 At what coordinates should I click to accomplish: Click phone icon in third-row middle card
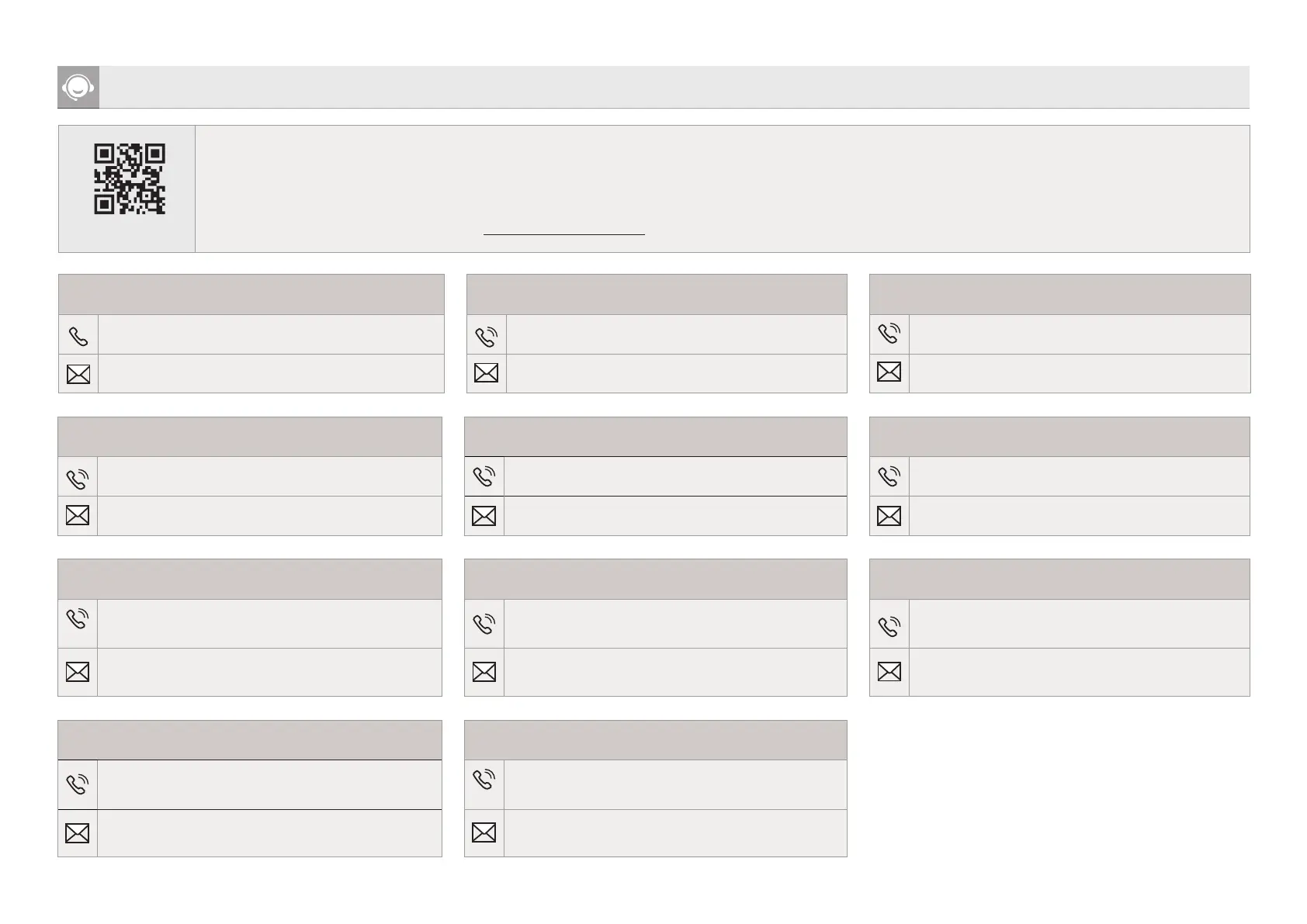484,624
